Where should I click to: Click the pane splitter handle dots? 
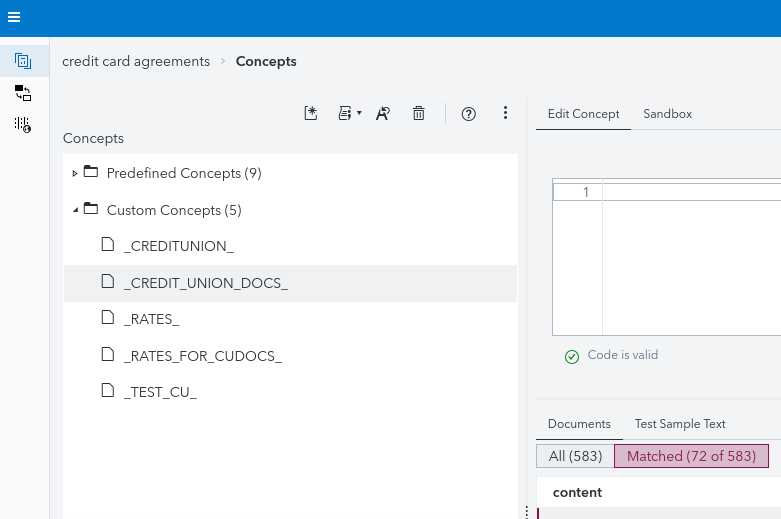pyautogui.click(x=526, y=512)
